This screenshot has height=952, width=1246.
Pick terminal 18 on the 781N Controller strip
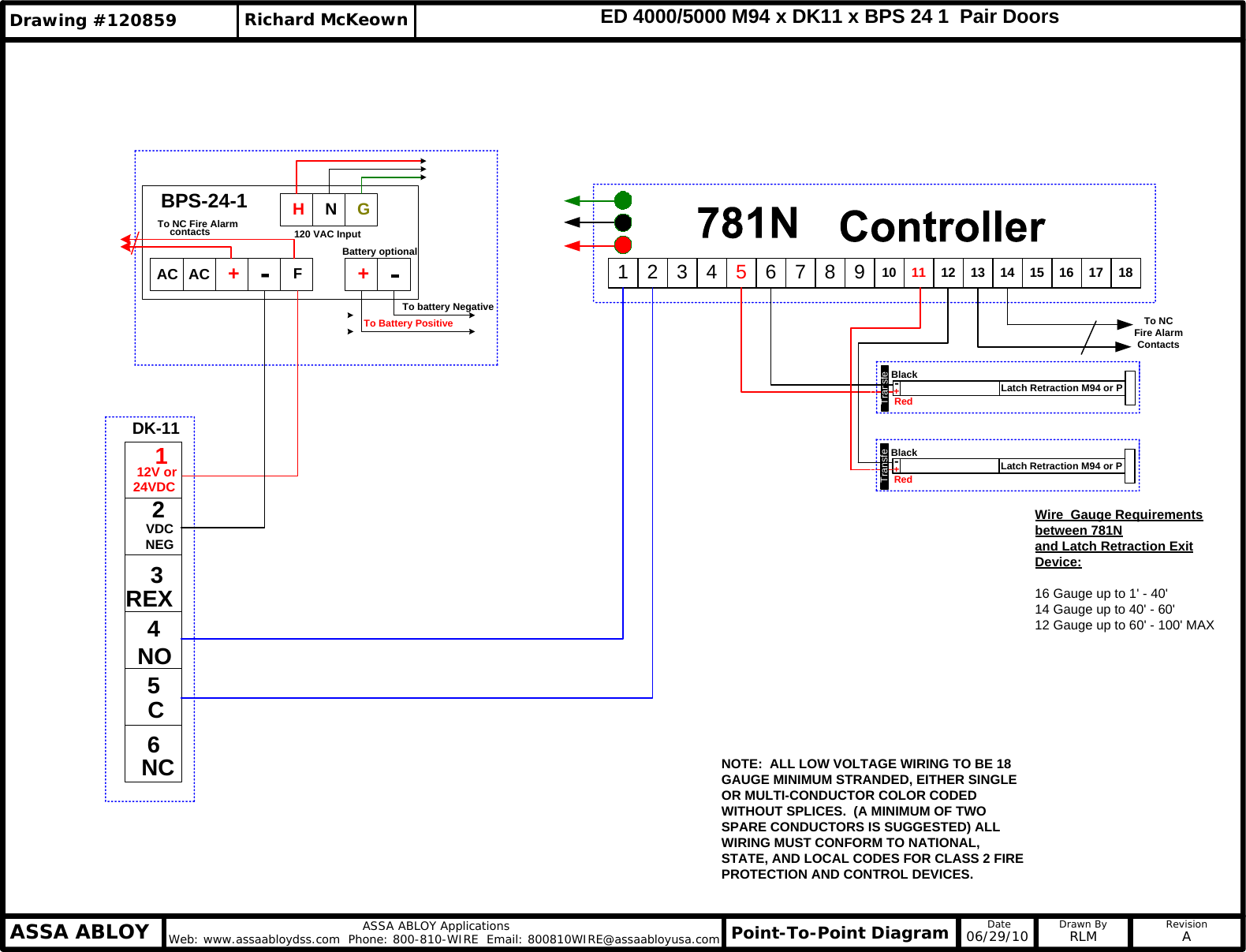(x=1125, y=273)
